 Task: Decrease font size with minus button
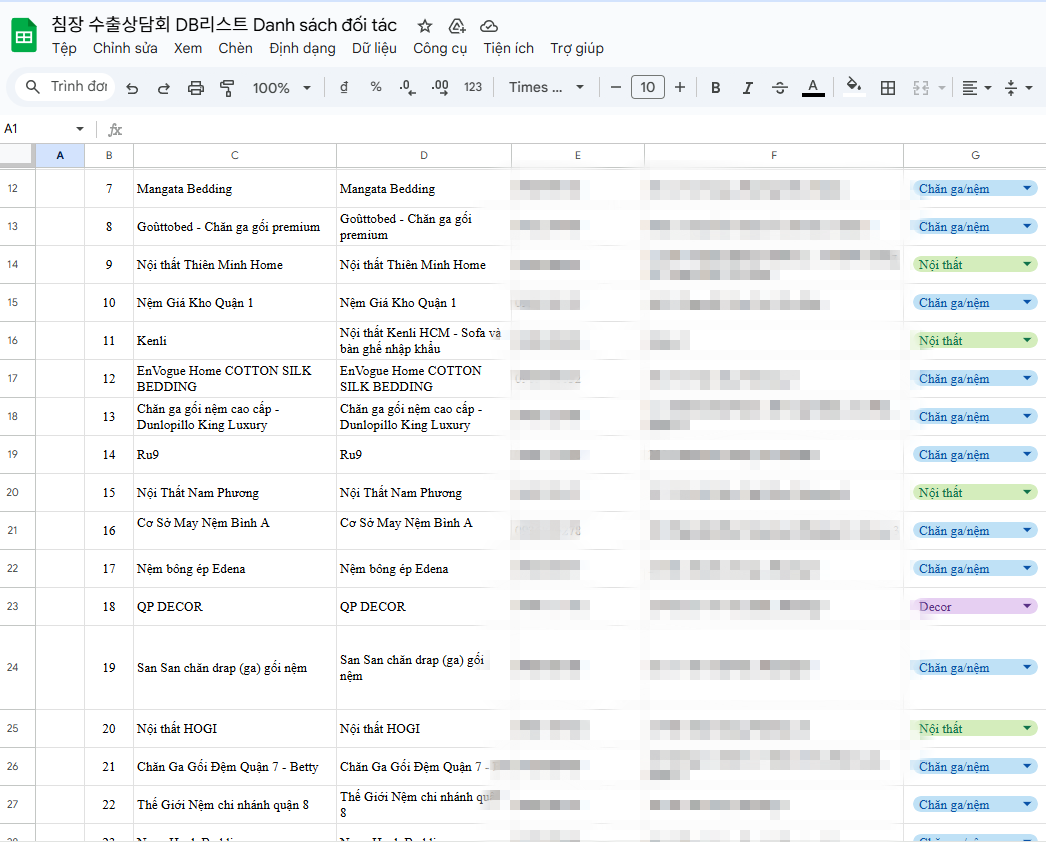click(616, 88)
